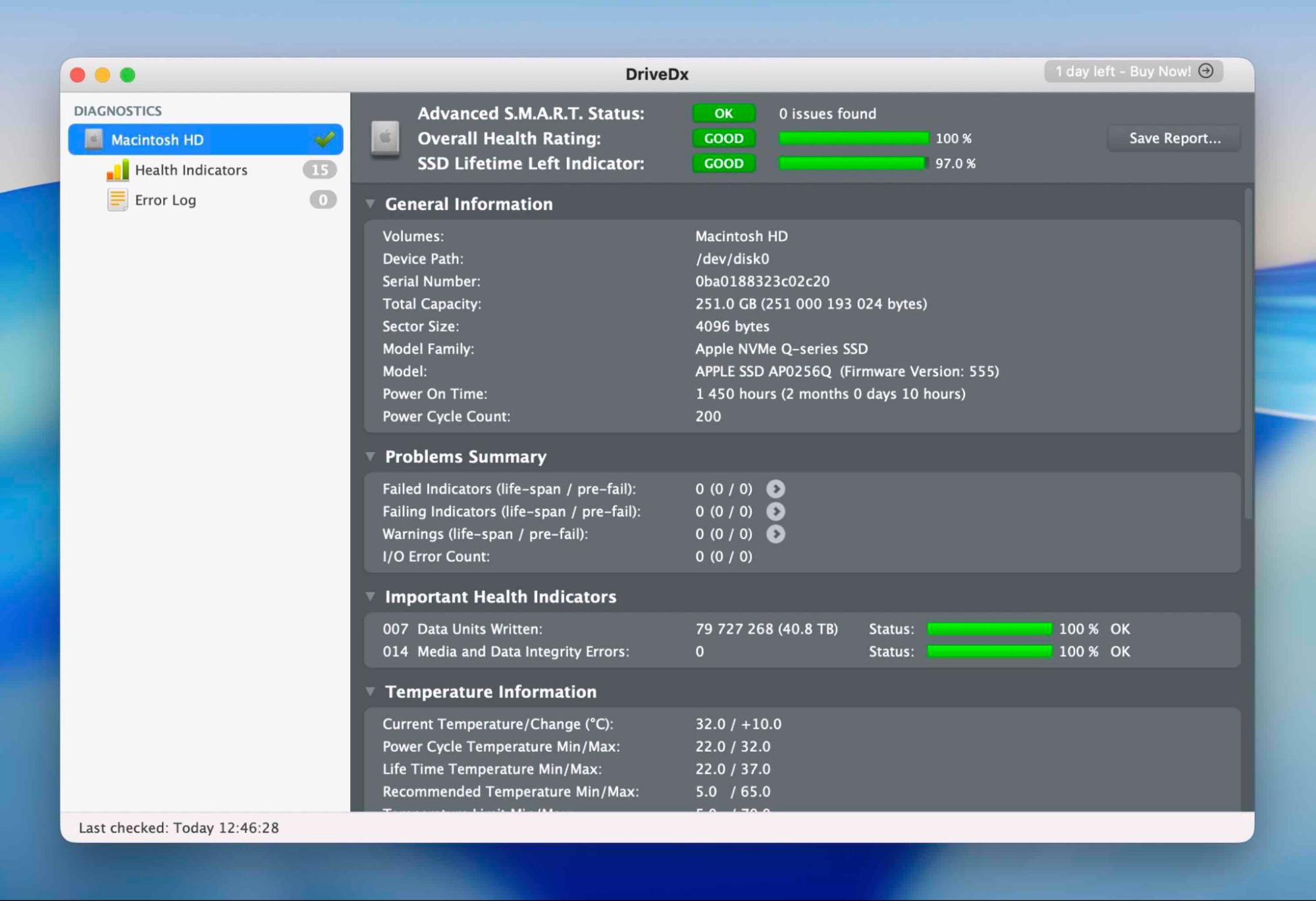Collapse the Temperature Information section
This screenshot has width=1316, height=901.
tap(371, 691)
